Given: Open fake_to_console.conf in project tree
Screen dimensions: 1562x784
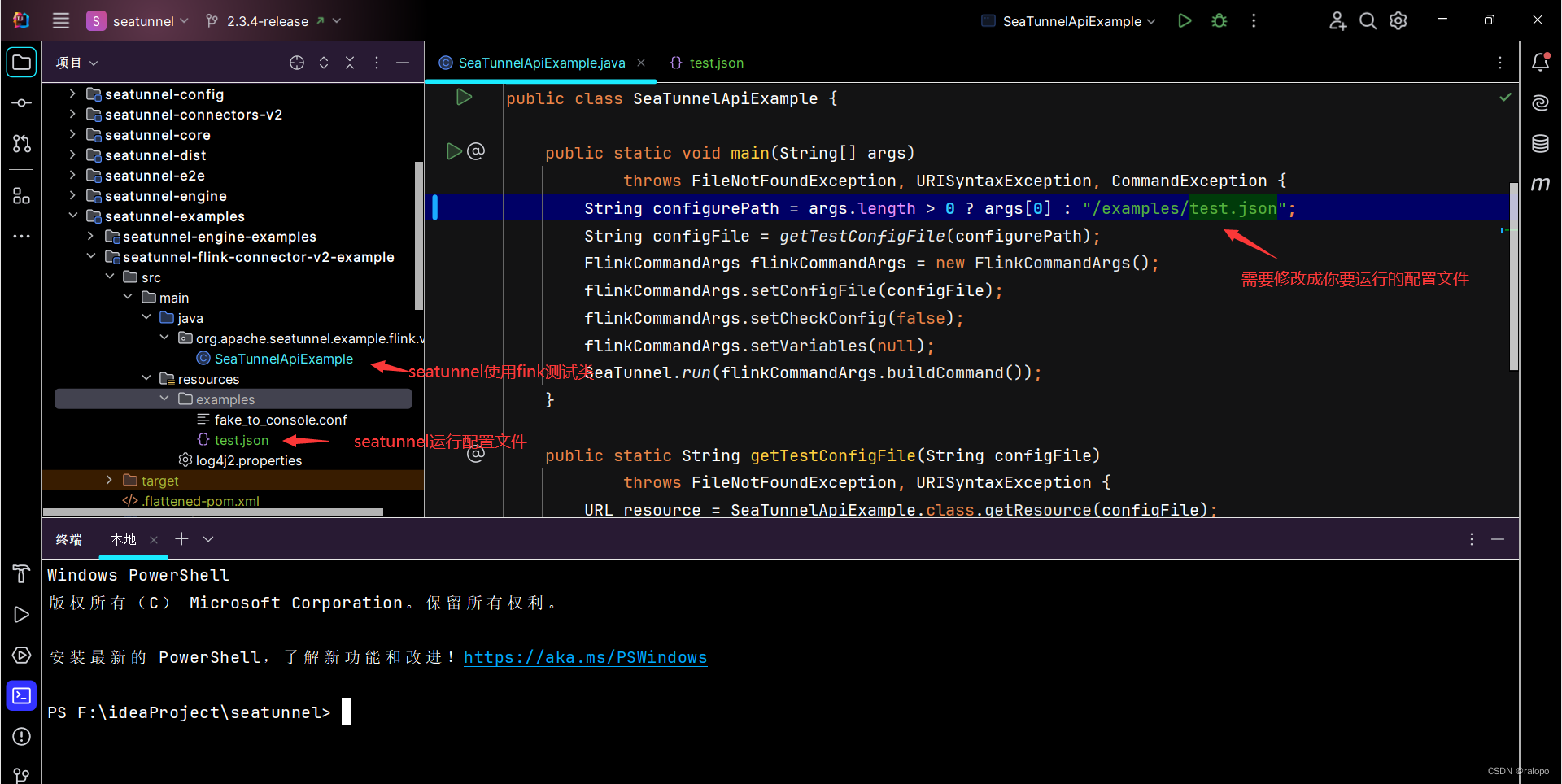Looking at the screenshot, I should 280,420.
